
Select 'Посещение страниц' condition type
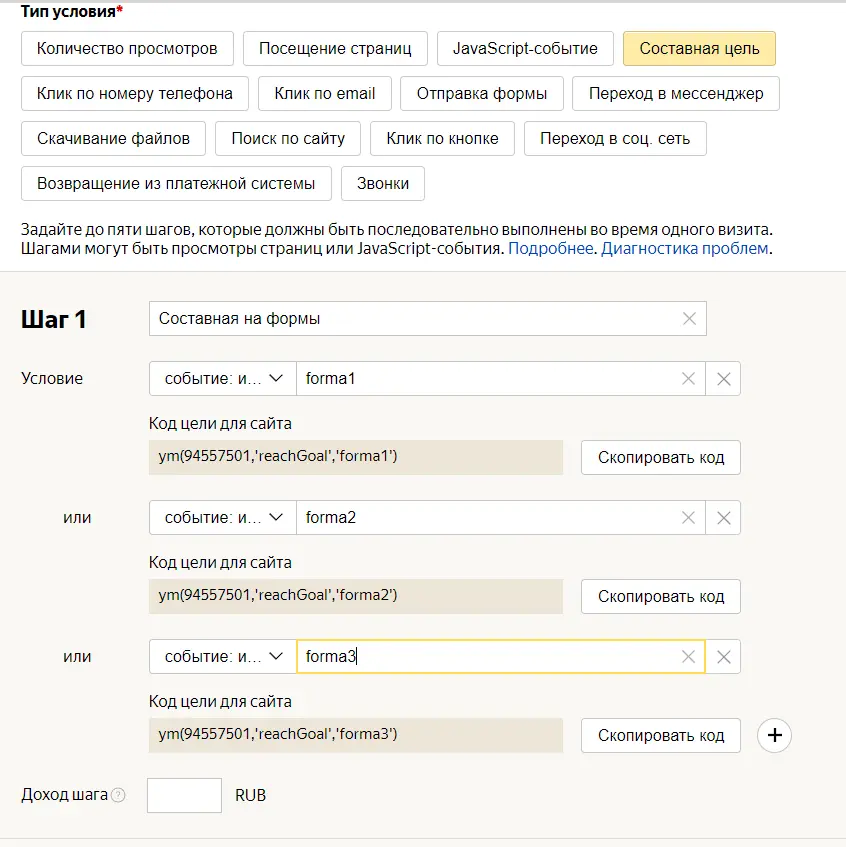click(x=335, y=49)
